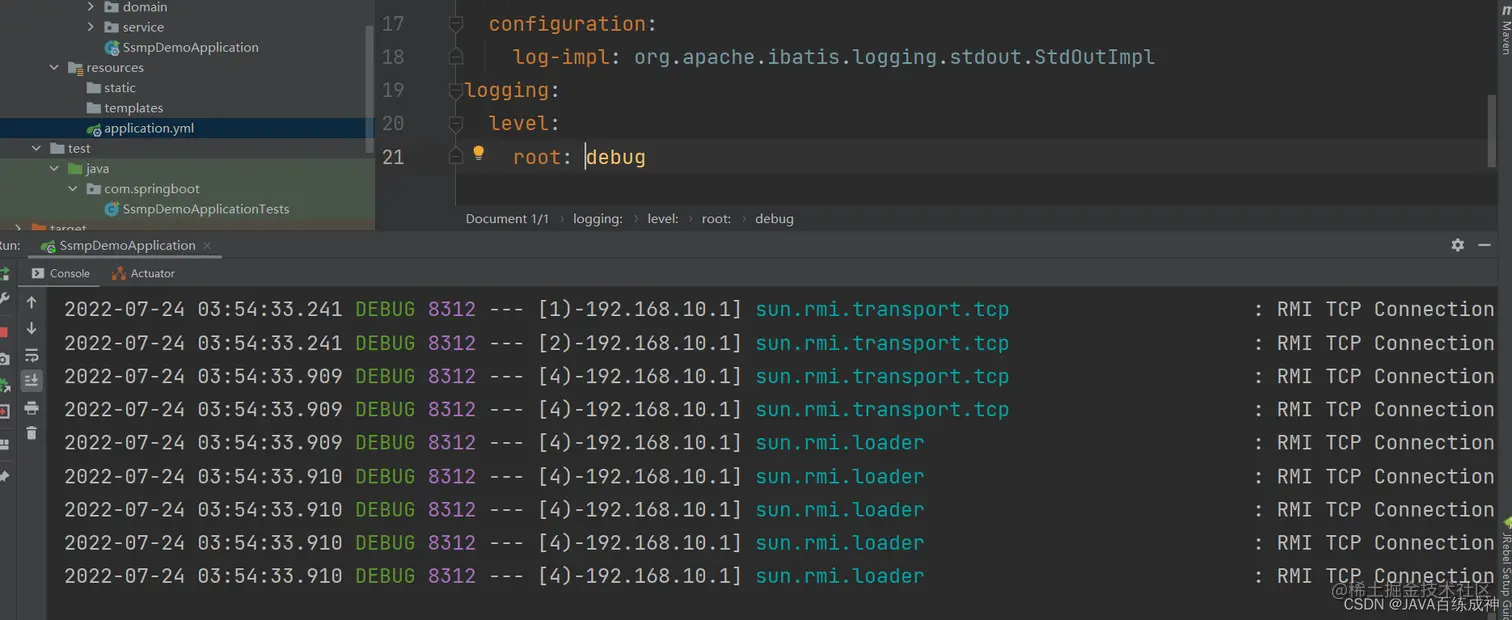1512x620 pixels.
Task: Fold the level block on line 20
Action: click(x=456, y=123)
